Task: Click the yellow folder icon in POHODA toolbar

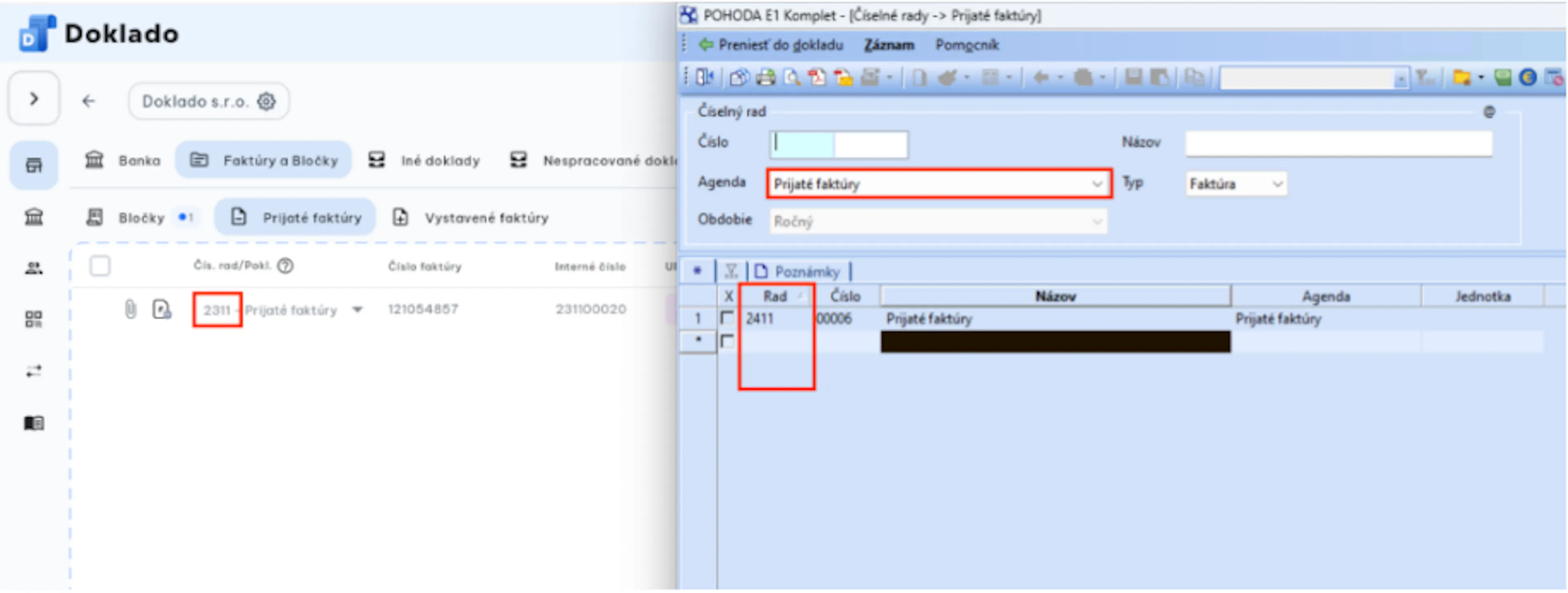Action: [1461, 77]
